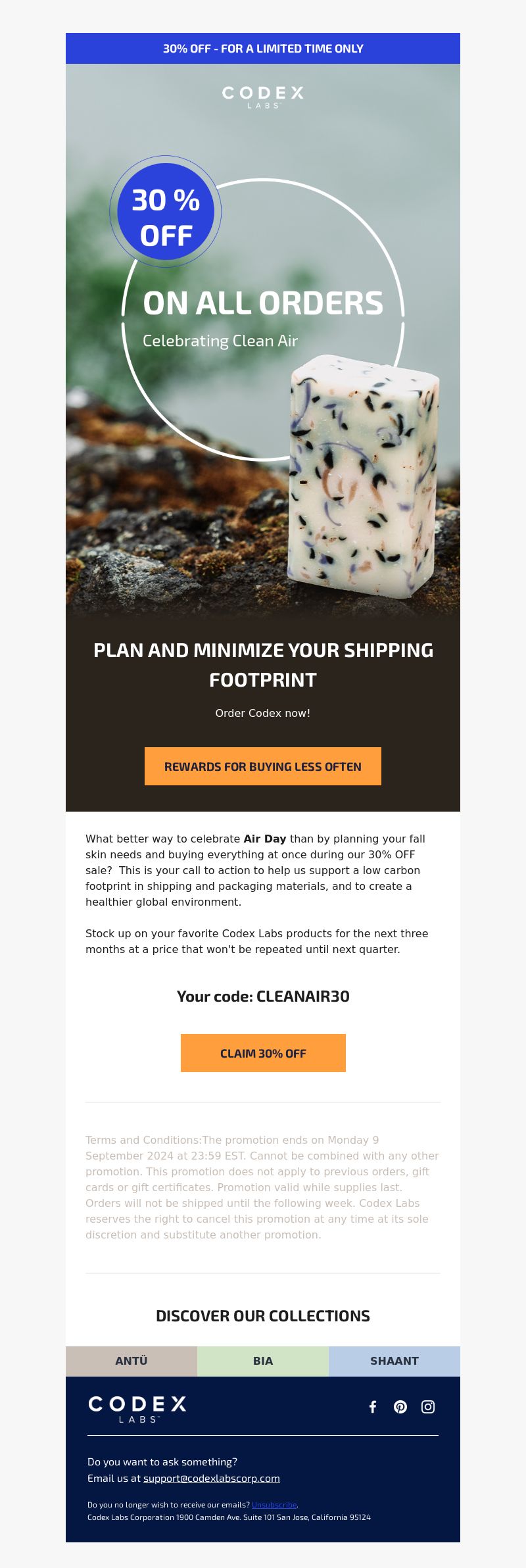Select the ANTÜ collection tab
This screenshot has height=1568, width=526.
coord(131,1361)
